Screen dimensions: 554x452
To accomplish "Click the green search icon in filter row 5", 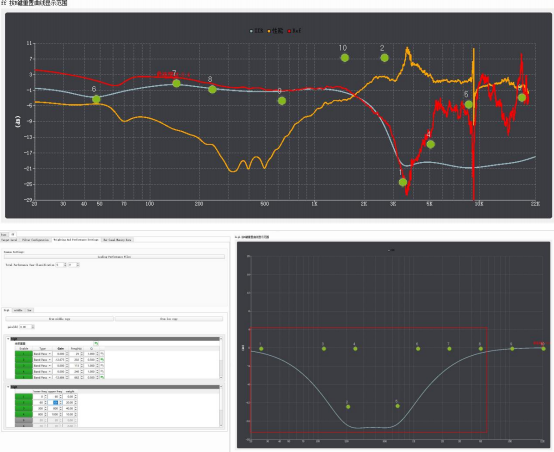I will [102, 377].
